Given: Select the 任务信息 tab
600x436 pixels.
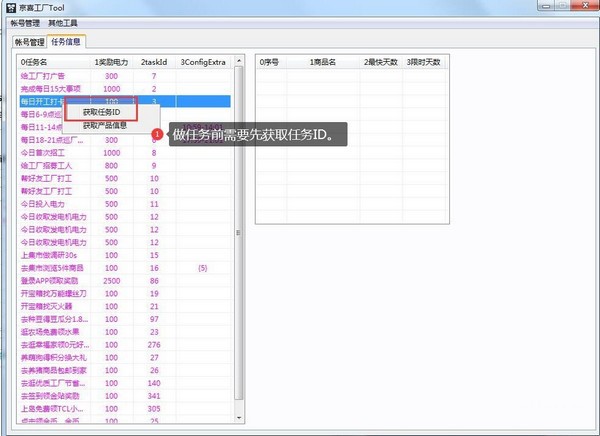Looking at the screenshot, I should pos(69,42).
